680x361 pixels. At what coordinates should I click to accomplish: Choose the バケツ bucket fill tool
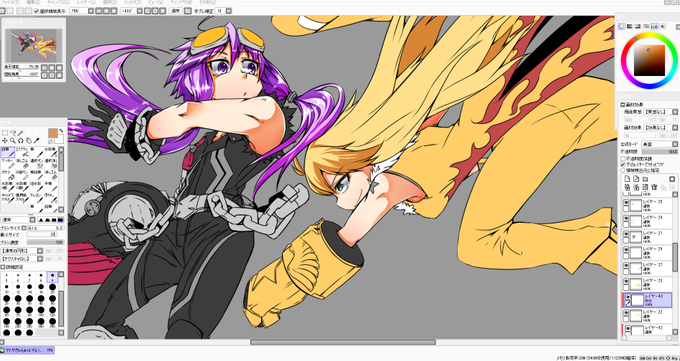click(x=8, y=174)
